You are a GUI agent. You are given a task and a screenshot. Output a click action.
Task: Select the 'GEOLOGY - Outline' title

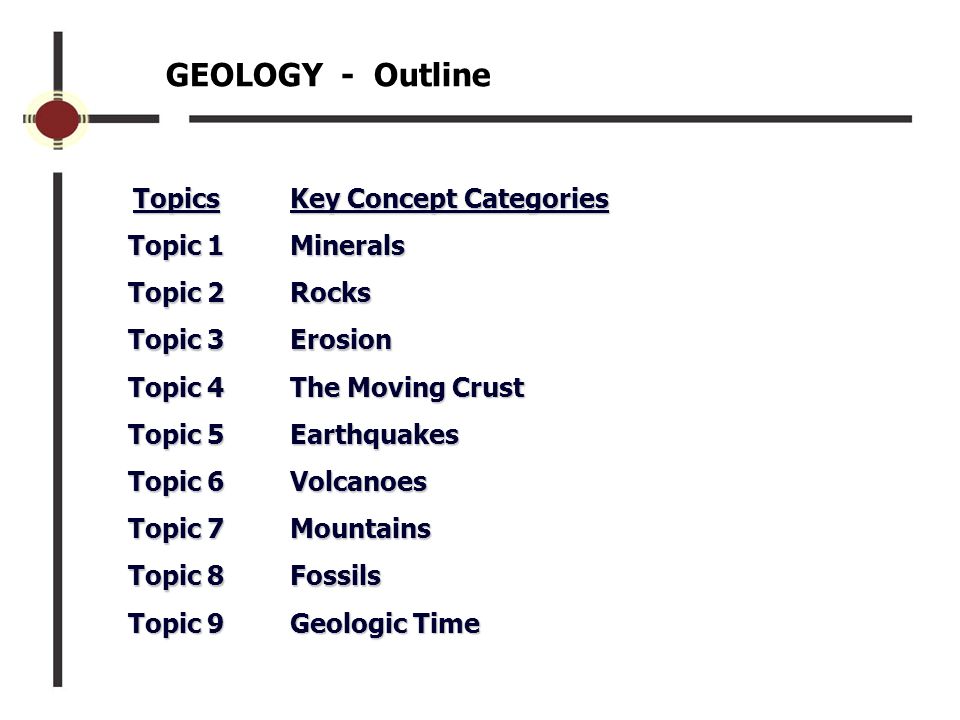point(328,76)
